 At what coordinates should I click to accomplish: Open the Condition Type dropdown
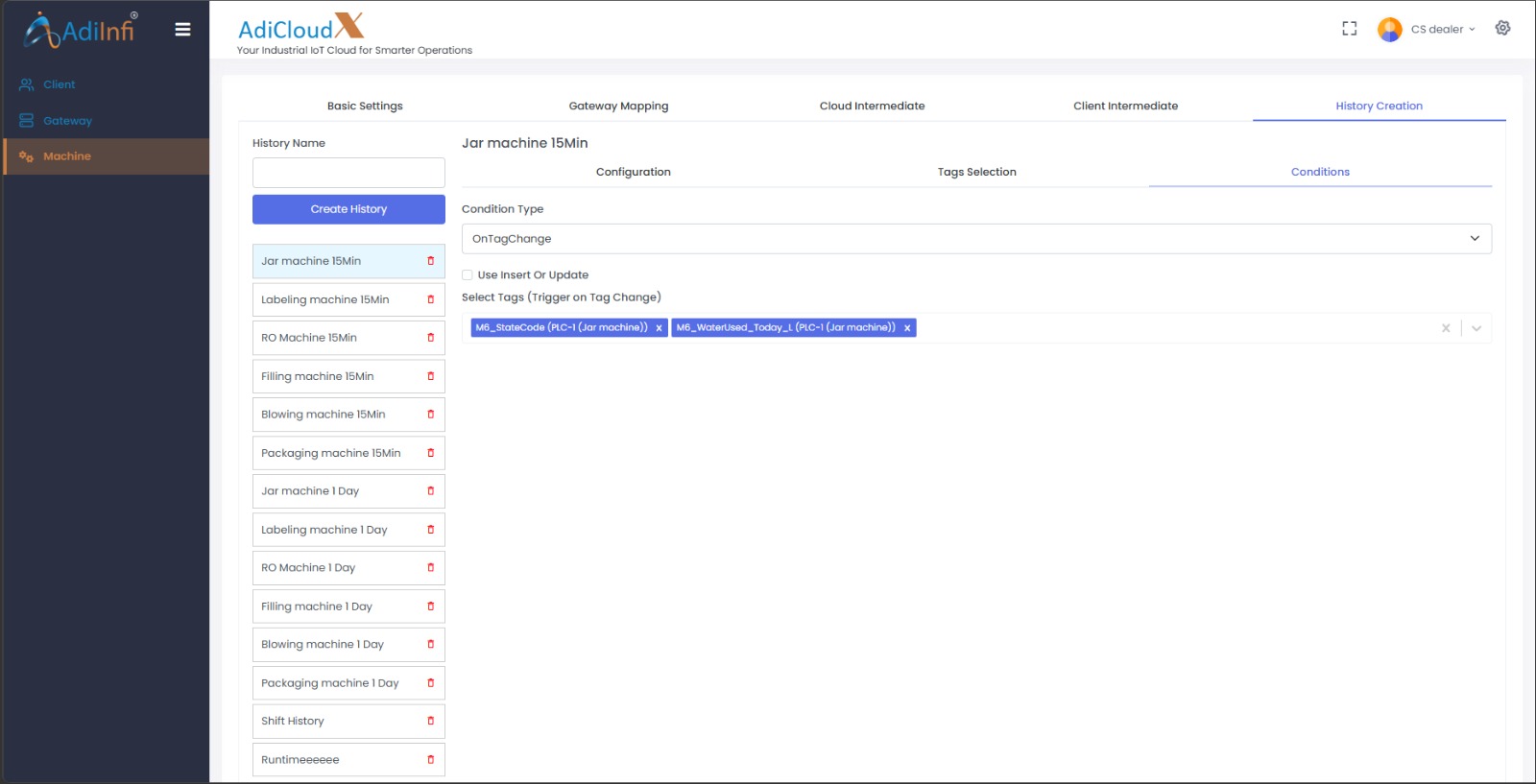pos(975,239)
